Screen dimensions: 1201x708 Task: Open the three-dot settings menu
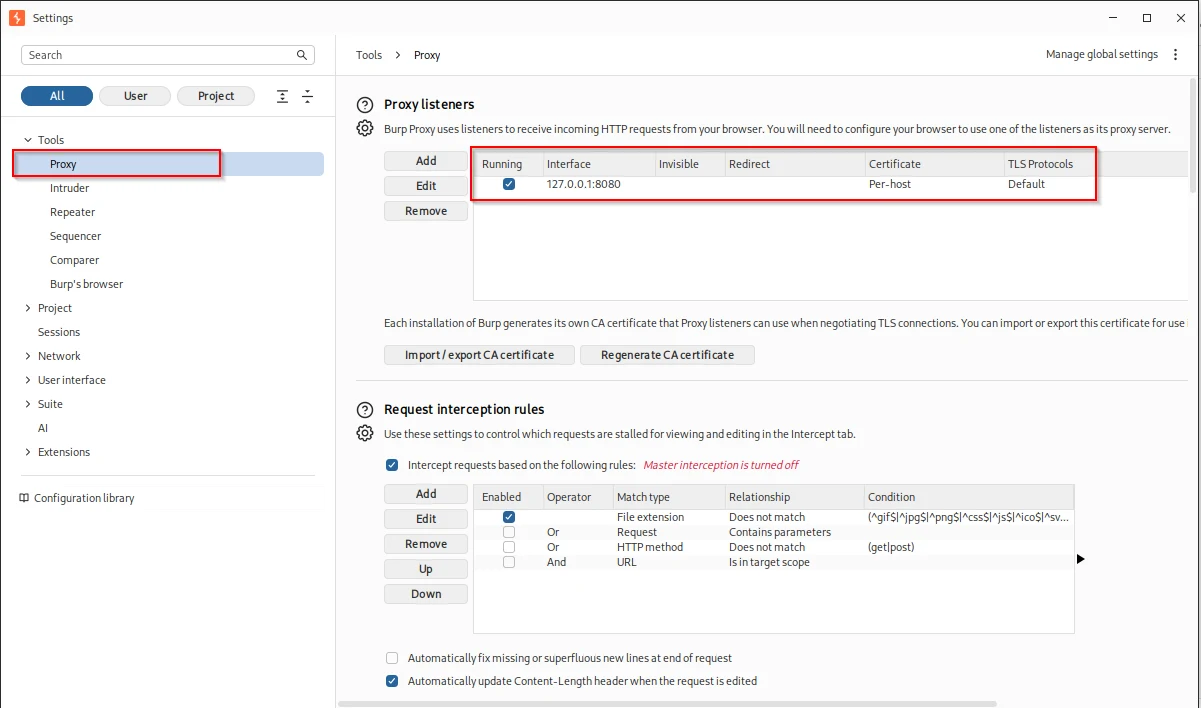pos(1176,55)
